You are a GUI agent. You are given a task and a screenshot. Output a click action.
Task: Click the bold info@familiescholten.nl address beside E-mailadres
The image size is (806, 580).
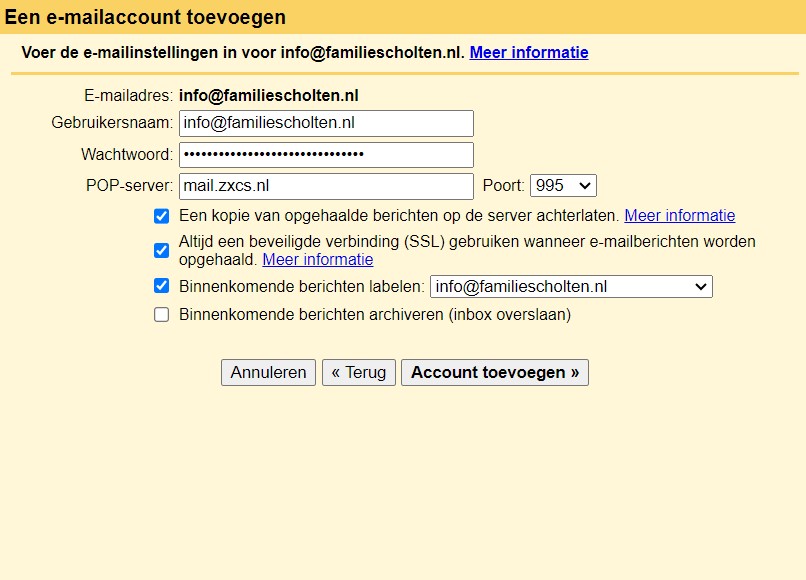click(269, 96)
